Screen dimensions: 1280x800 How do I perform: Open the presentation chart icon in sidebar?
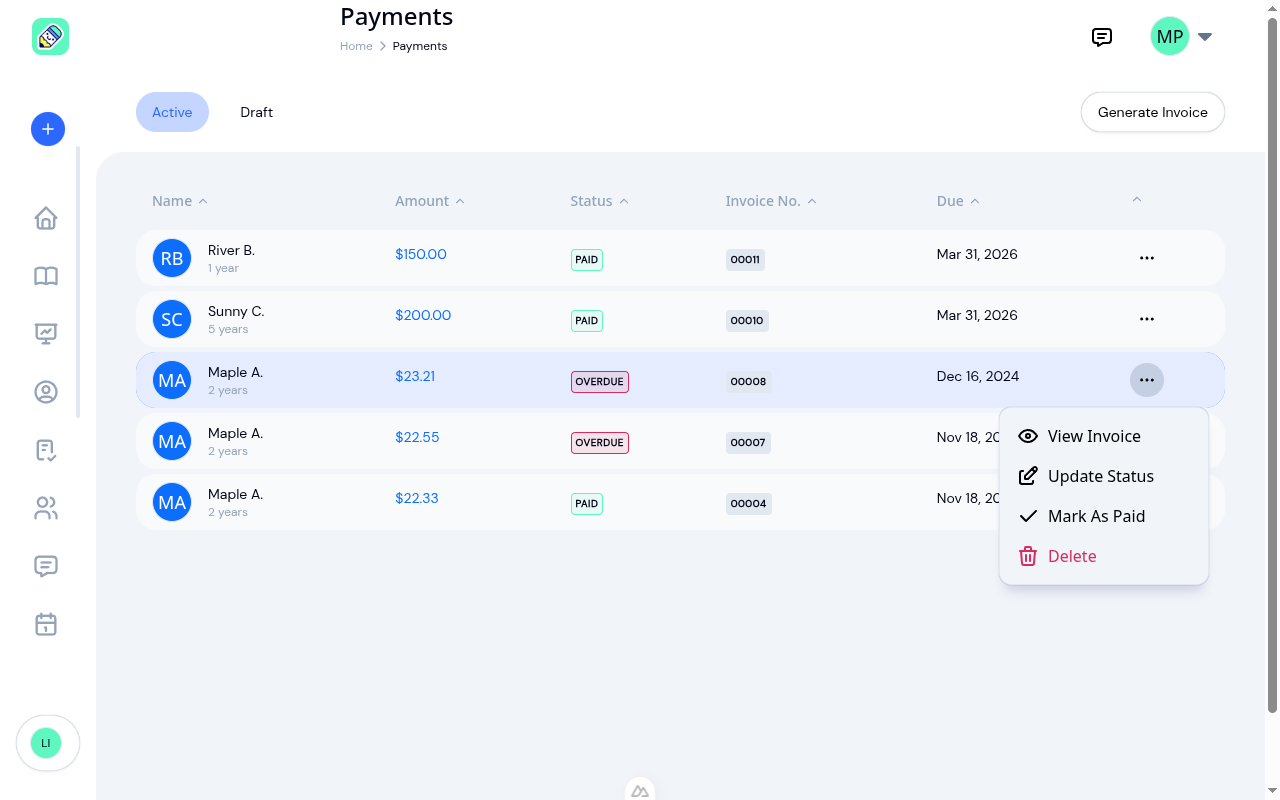(46, 334)
